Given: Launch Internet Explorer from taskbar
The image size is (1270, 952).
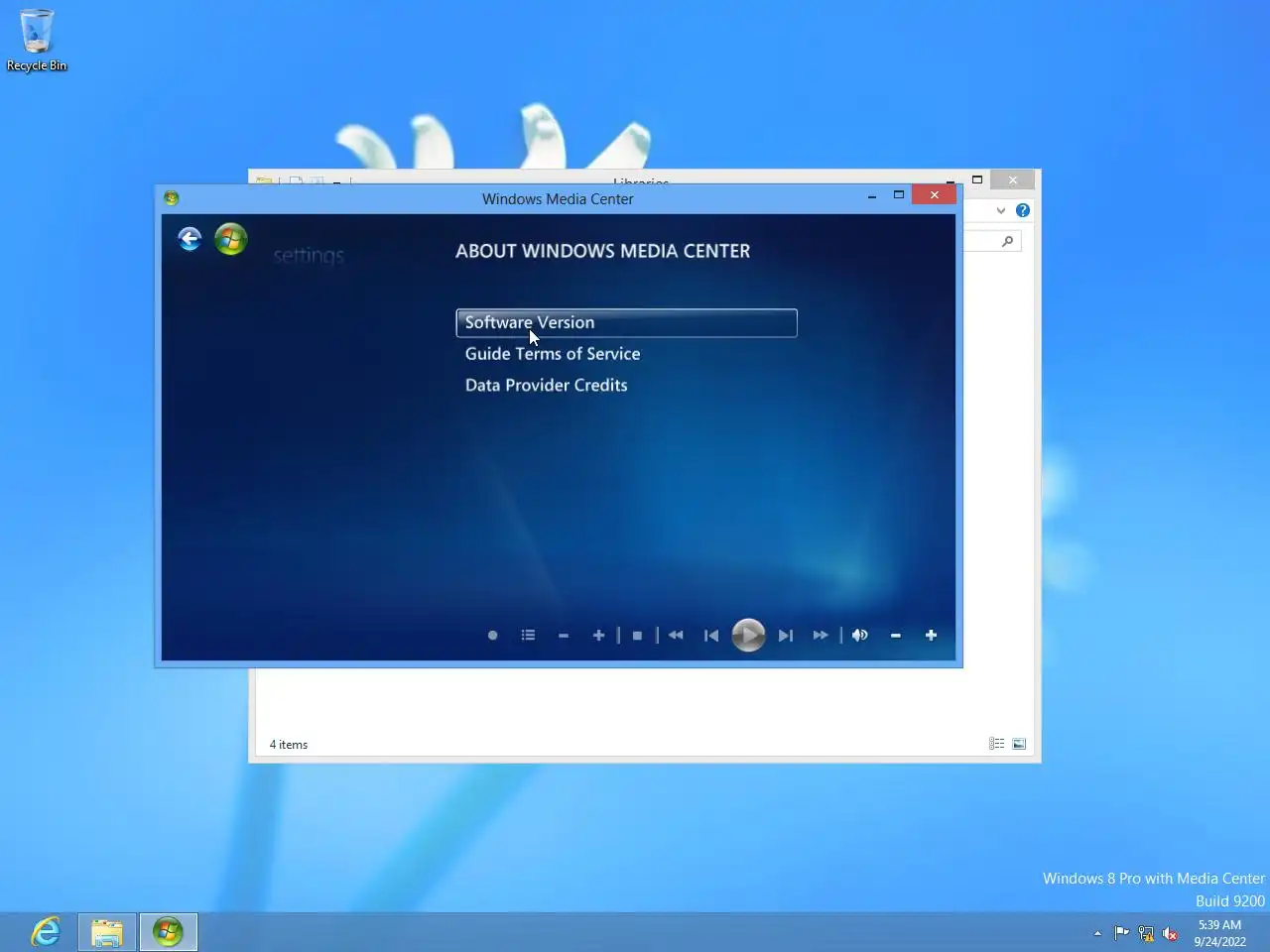Looking at the screenshot, I should (x=46, y=932).
